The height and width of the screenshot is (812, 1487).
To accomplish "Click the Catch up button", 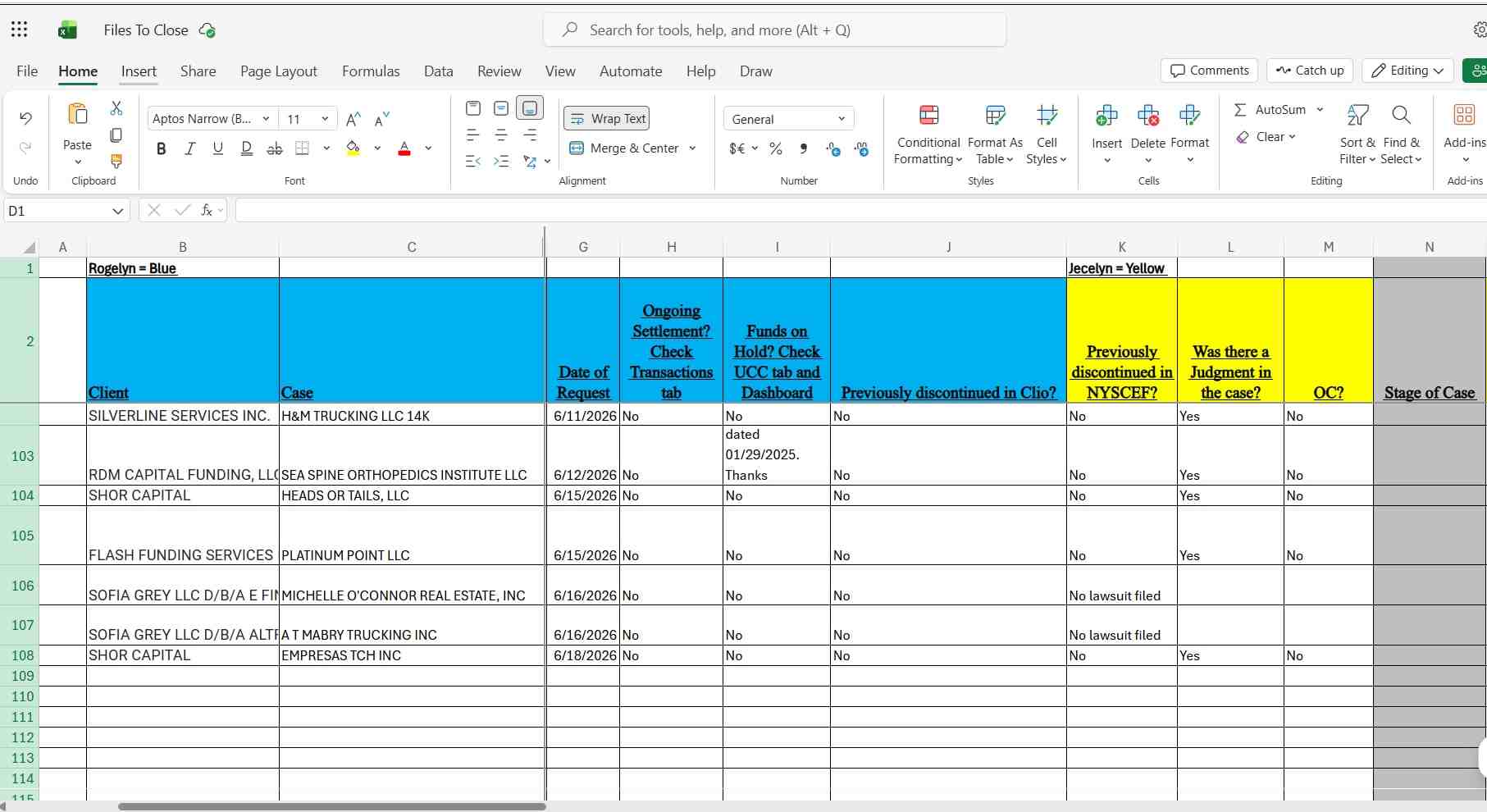I will click(x=1310, y=71).
